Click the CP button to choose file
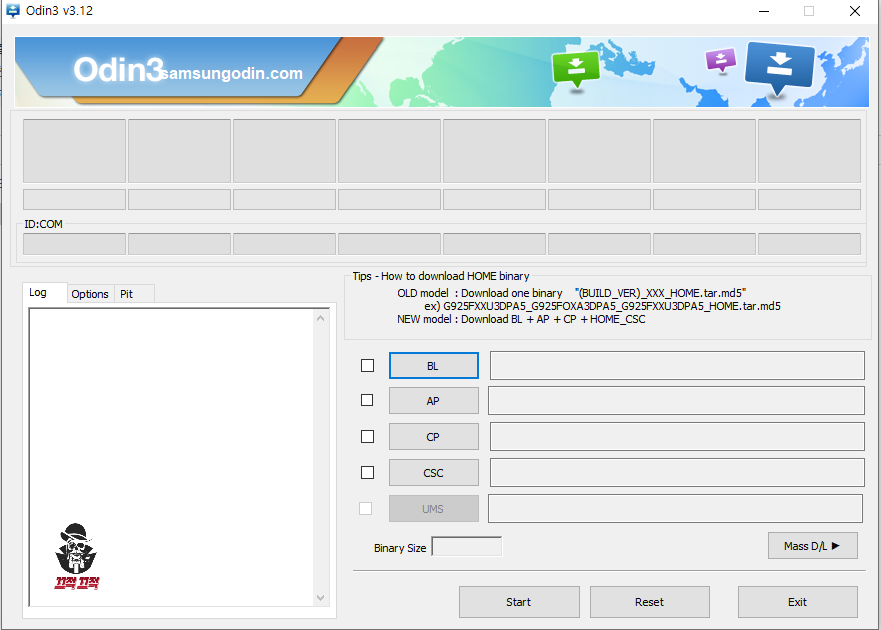Viewport: 881px width, 630px height. [433, 437]
